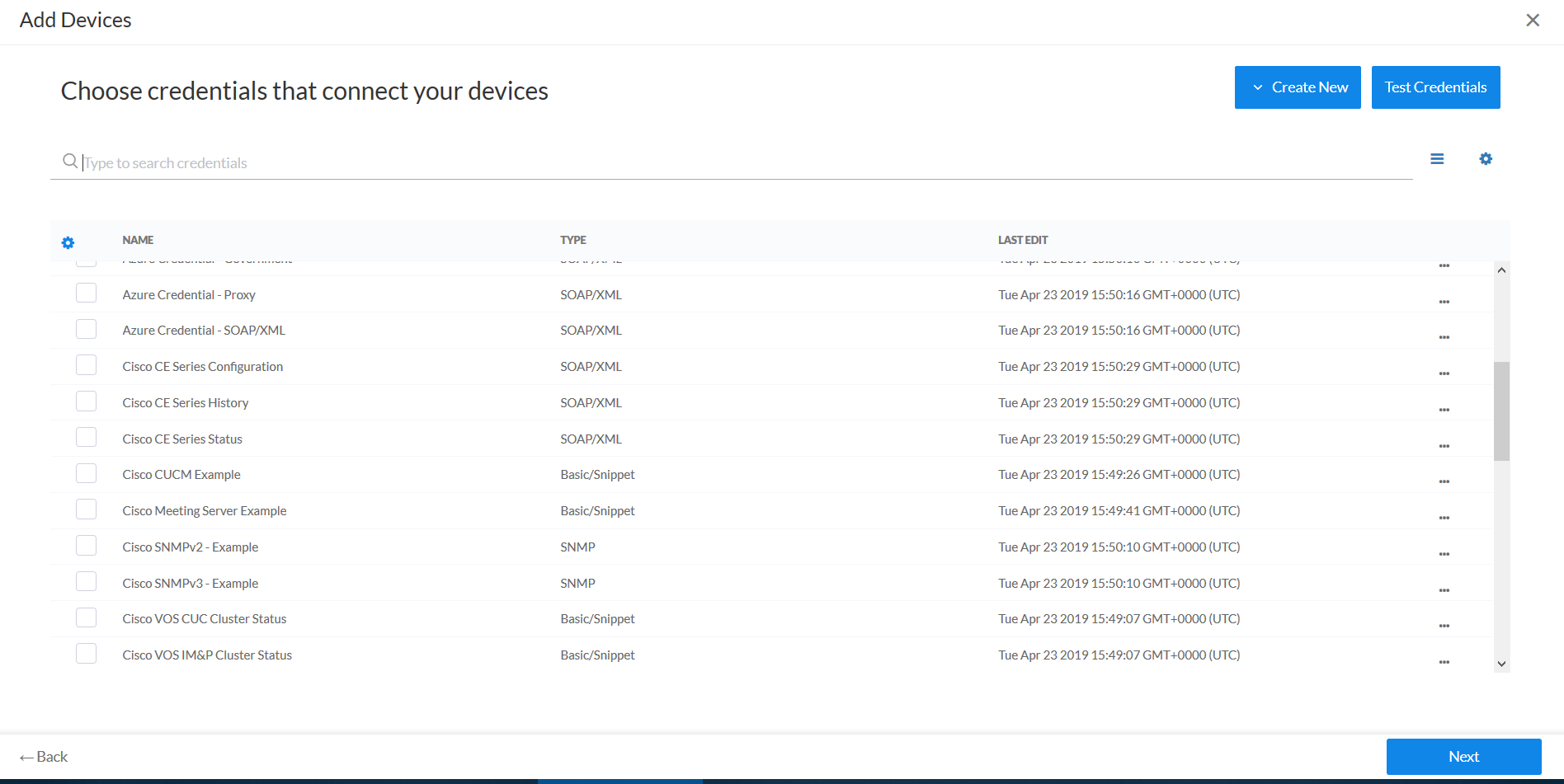Viewport: 1564px width, 784px height.
Task: Click the search magnifier icon
Action: point(70,162)
